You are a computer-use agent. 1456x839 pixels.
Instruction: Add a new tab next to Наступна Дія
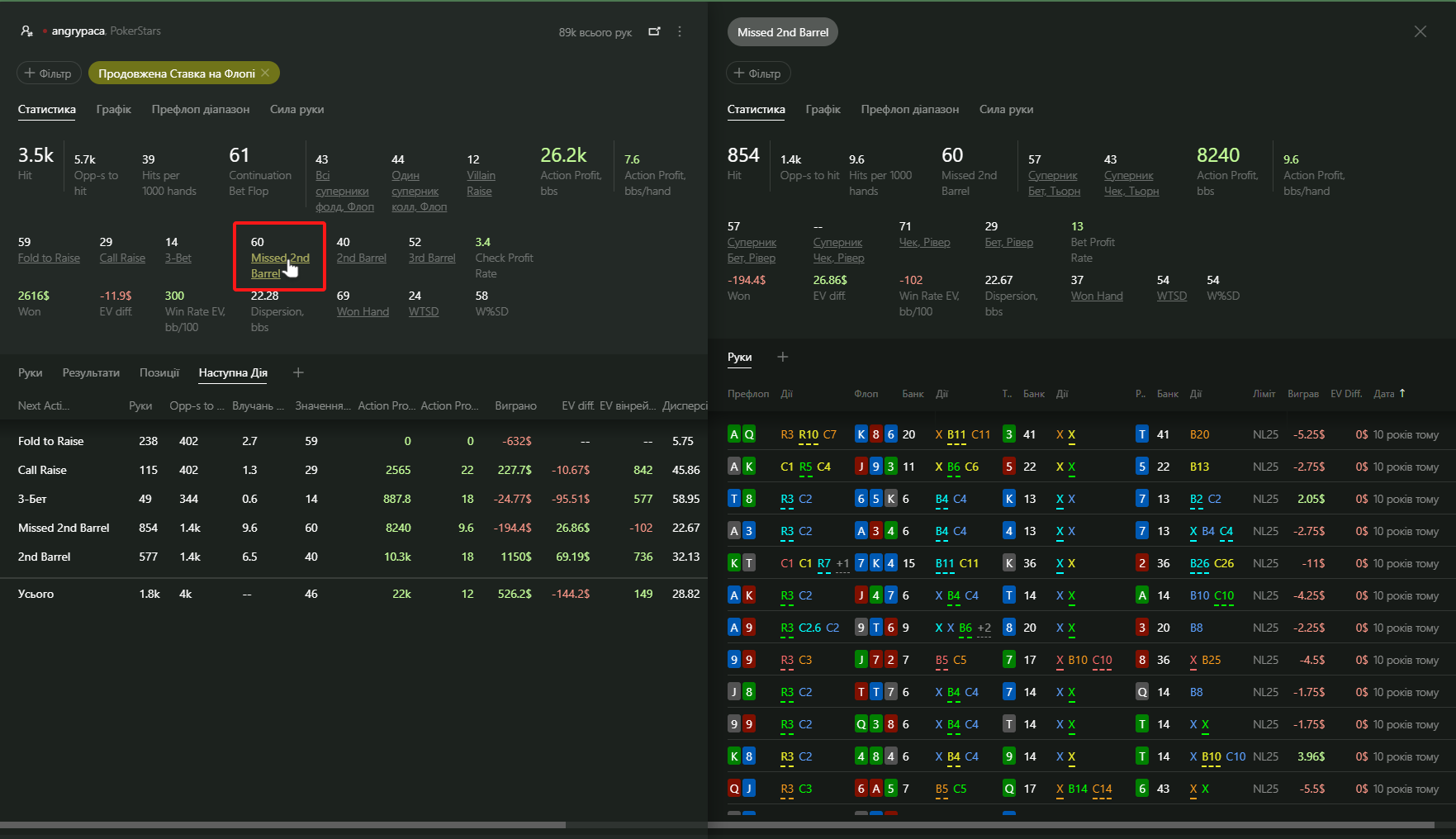click(x=298, y=372)
